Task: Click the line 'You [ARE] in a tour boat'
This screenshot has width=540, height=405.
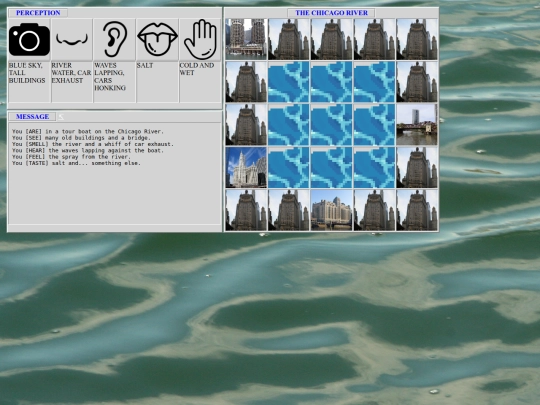Action: pyautogui.click(x=88, y=132)
